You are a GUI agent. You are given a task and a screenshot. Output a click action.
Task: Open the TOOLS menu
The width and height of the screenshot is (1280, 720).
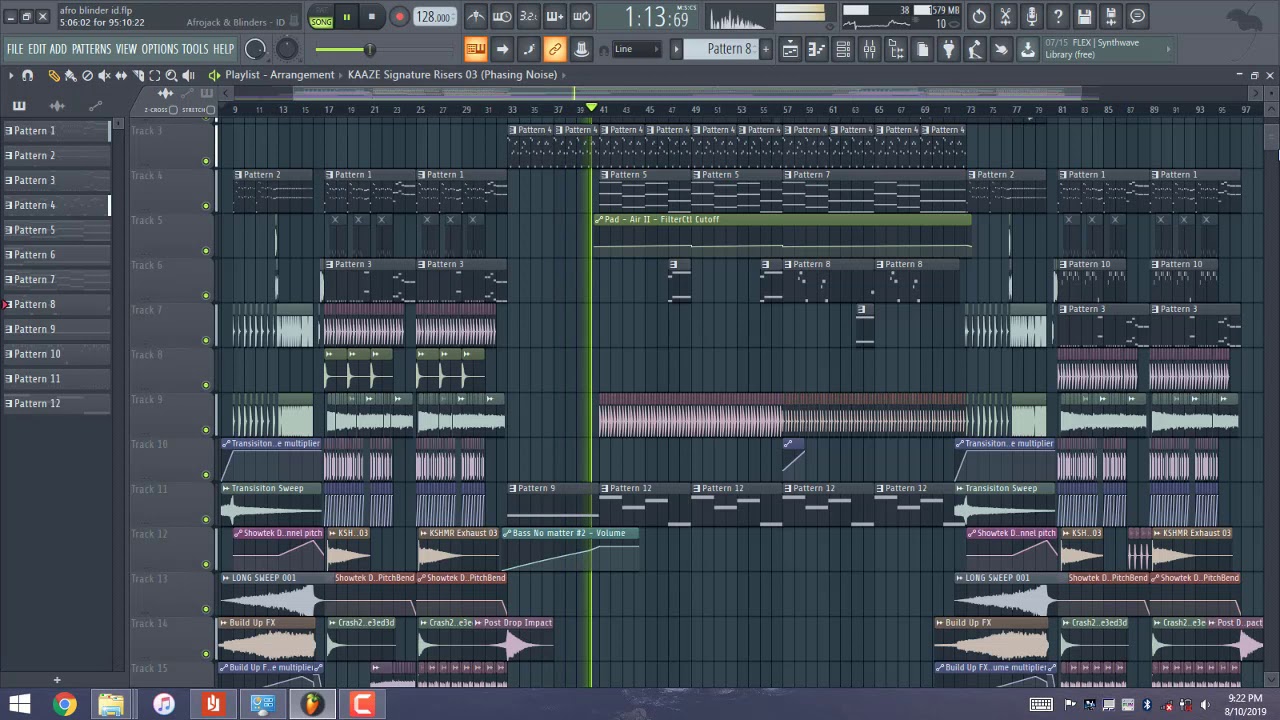pos(195,49)
